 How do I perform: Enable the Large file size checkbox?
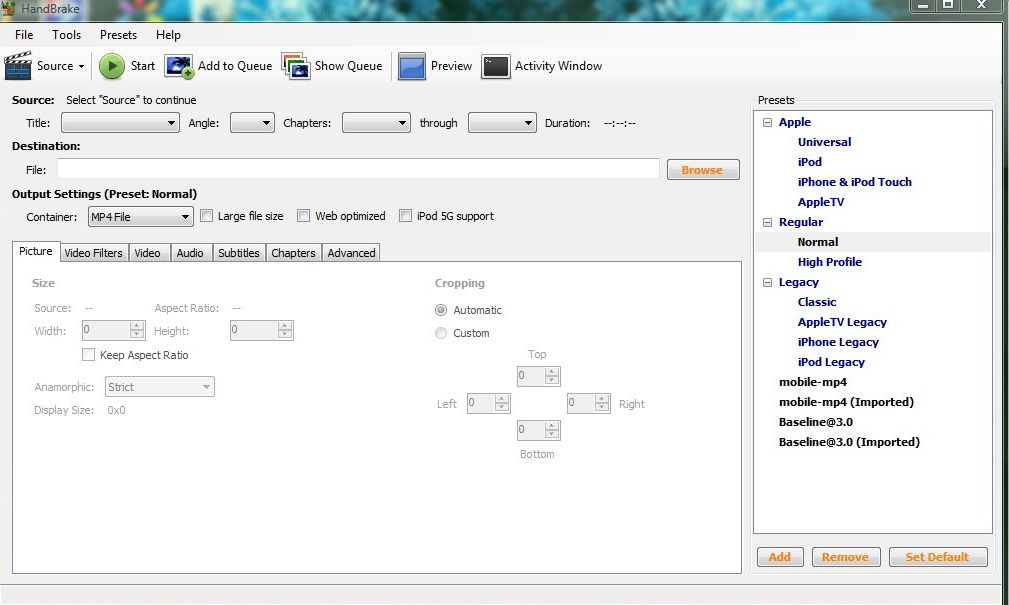(x=207, y=216)
